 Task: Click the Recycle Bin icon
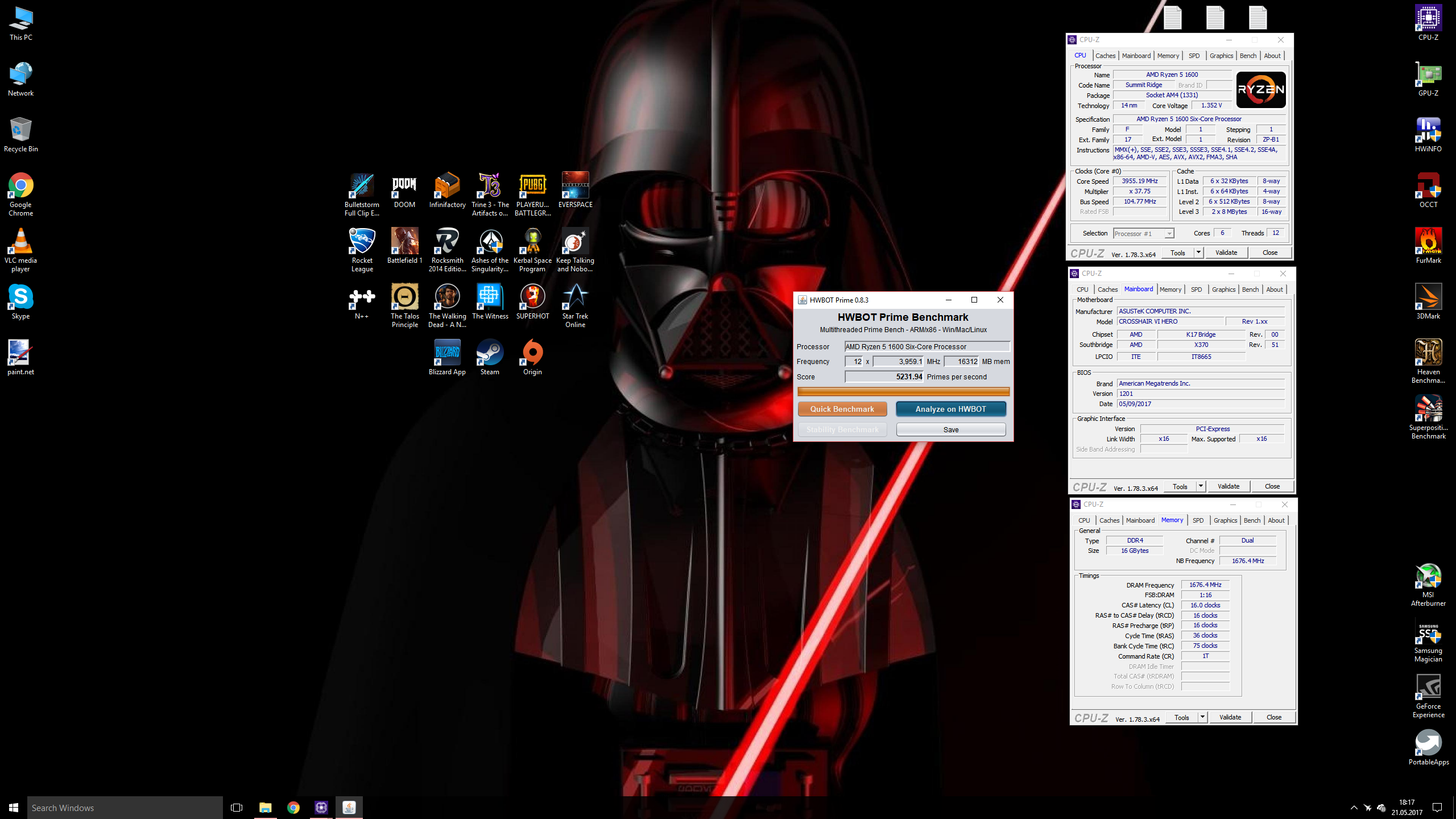tap(20, 134)
